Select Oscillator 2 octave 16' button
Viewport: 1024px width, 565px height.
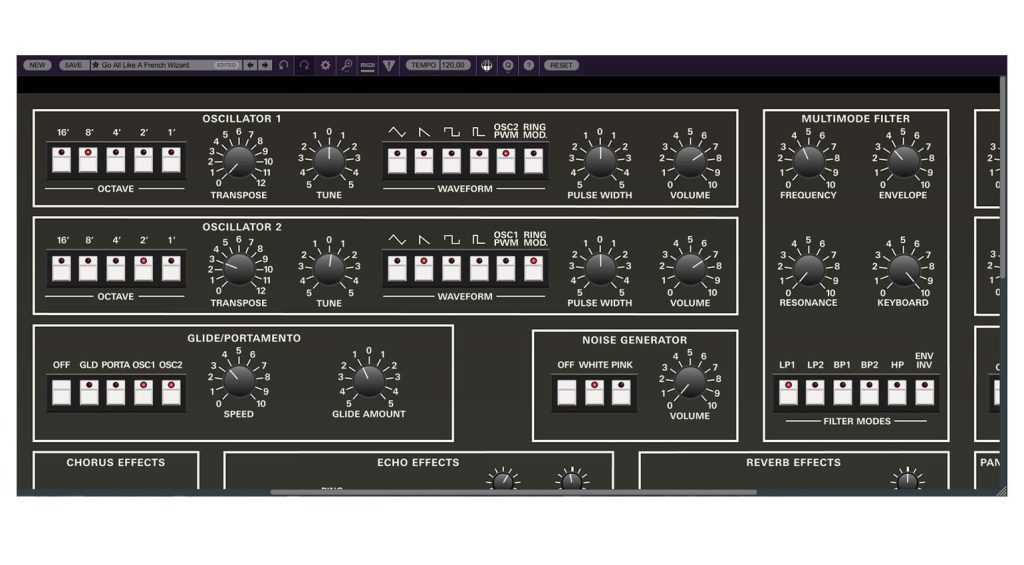pos(61,268)
